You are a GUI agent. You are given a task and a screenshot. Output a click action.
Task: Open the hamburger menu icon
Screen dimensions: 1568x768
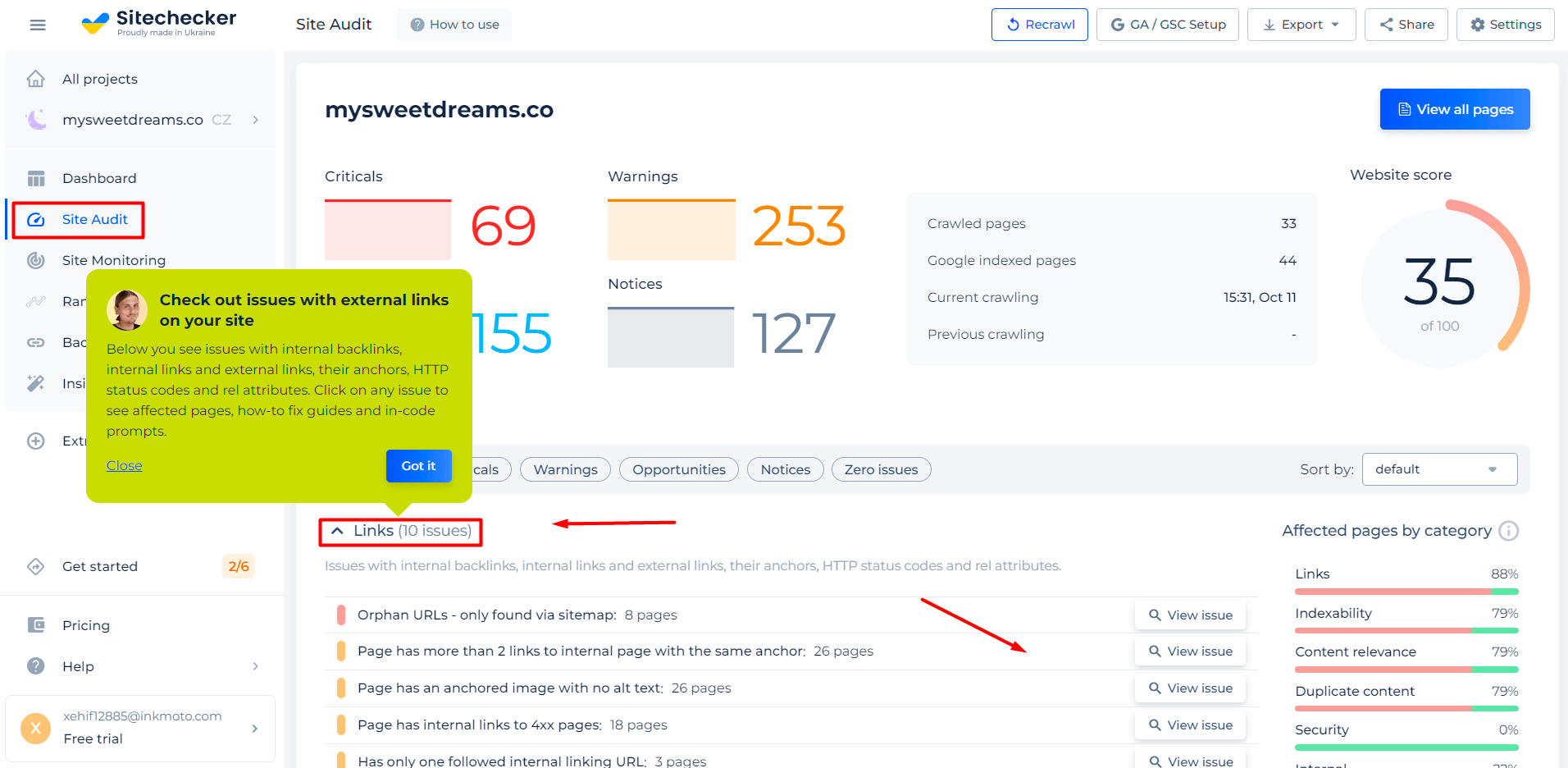tap(38, 25)
